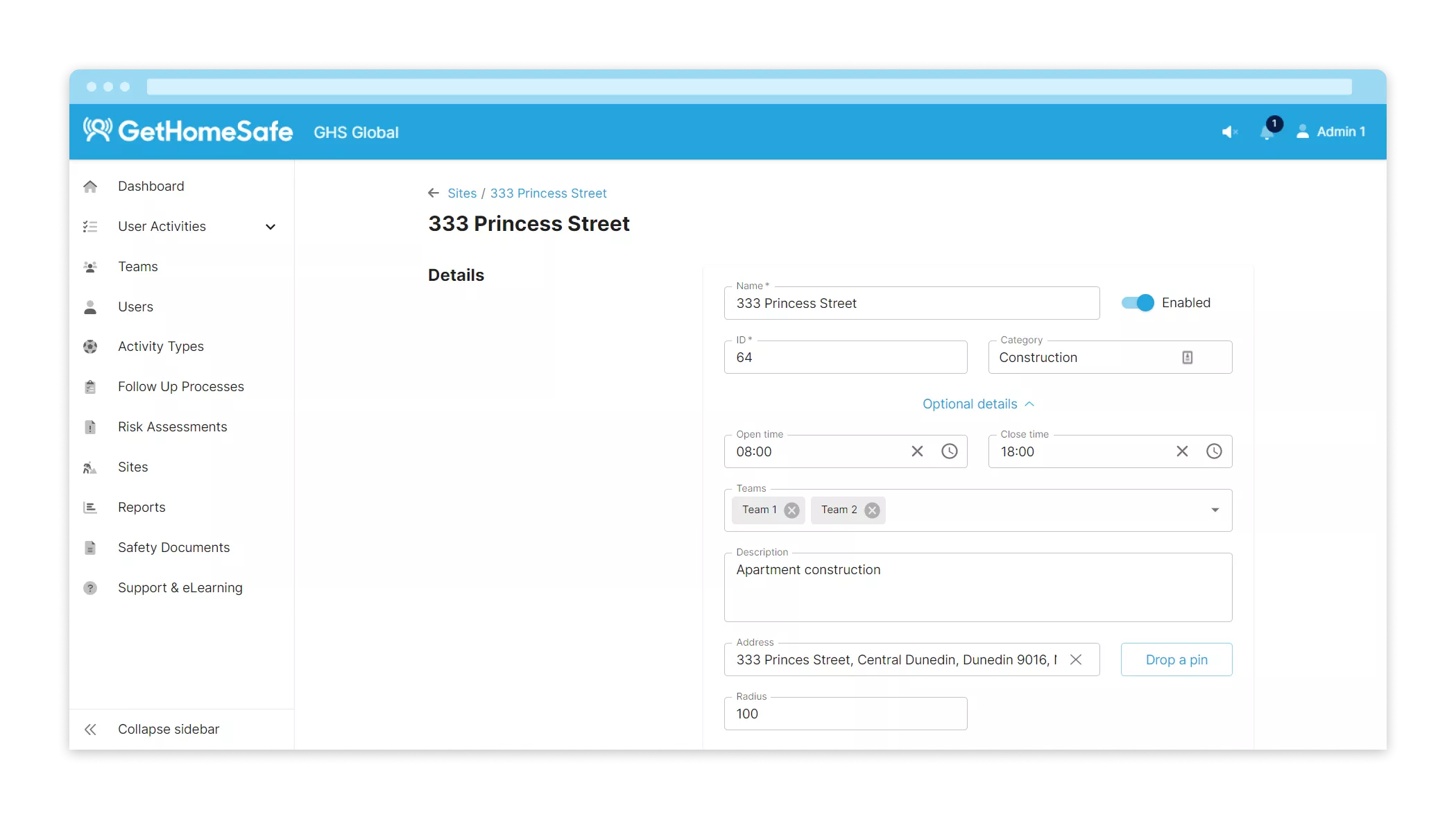Open the Teams dropdown arrow
Image resolution: width=1456 pixels, height=819 pixels.
tap(1215, 510)
